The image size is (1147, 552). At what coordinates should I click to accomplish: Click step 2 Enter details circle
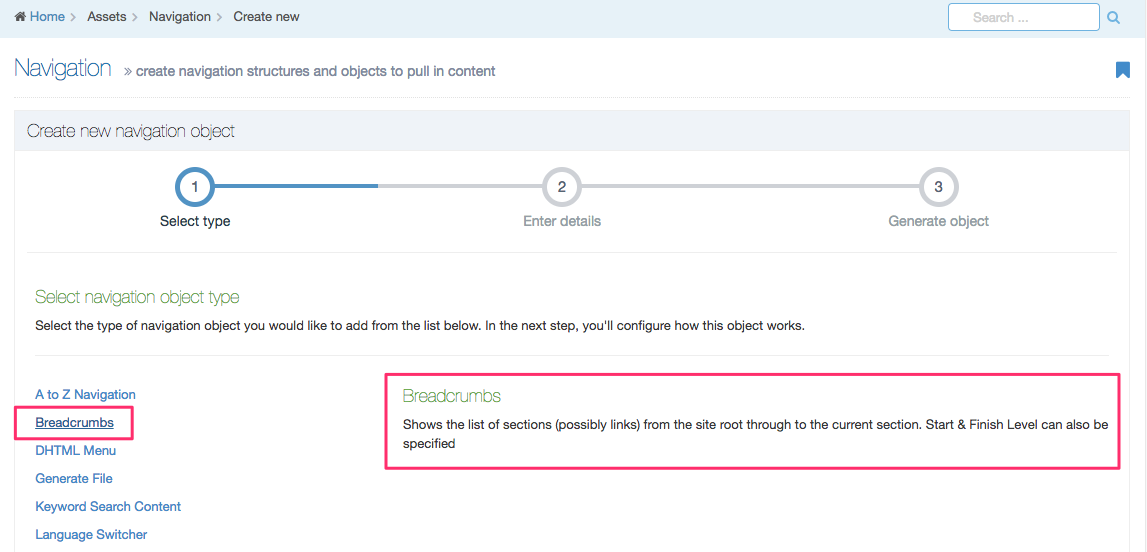click(x=562, y=187)
